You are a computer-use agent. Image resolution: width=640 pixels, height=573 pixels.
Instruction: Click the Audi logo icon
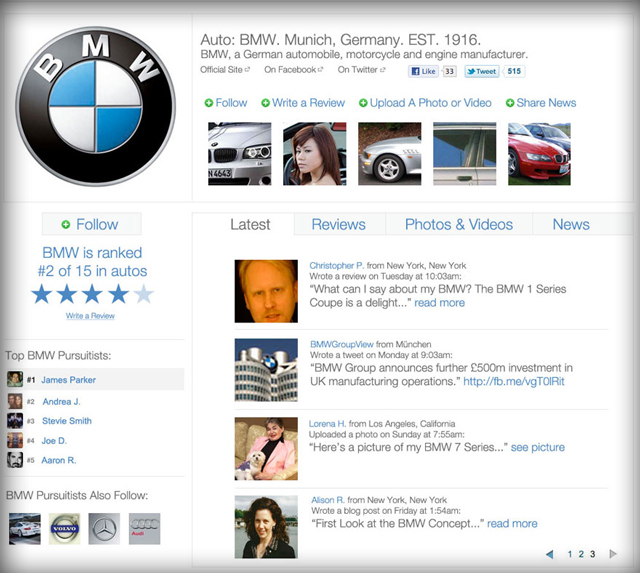tap(144, 529)
